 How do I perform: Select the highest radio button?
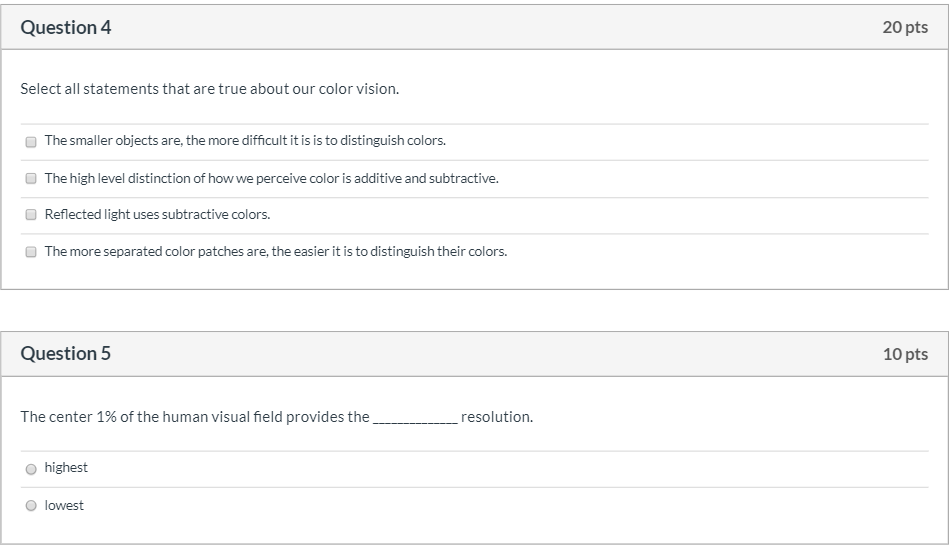31,469
